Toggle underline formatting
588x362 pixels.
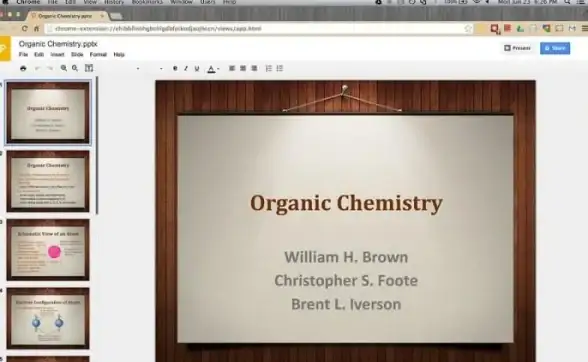point(197,69)
